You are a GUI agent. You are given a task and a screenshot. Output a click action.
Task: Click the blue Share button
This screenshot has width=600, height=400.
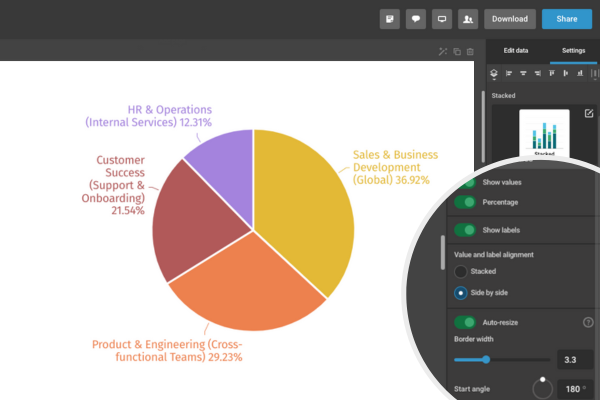click(567, 19)
